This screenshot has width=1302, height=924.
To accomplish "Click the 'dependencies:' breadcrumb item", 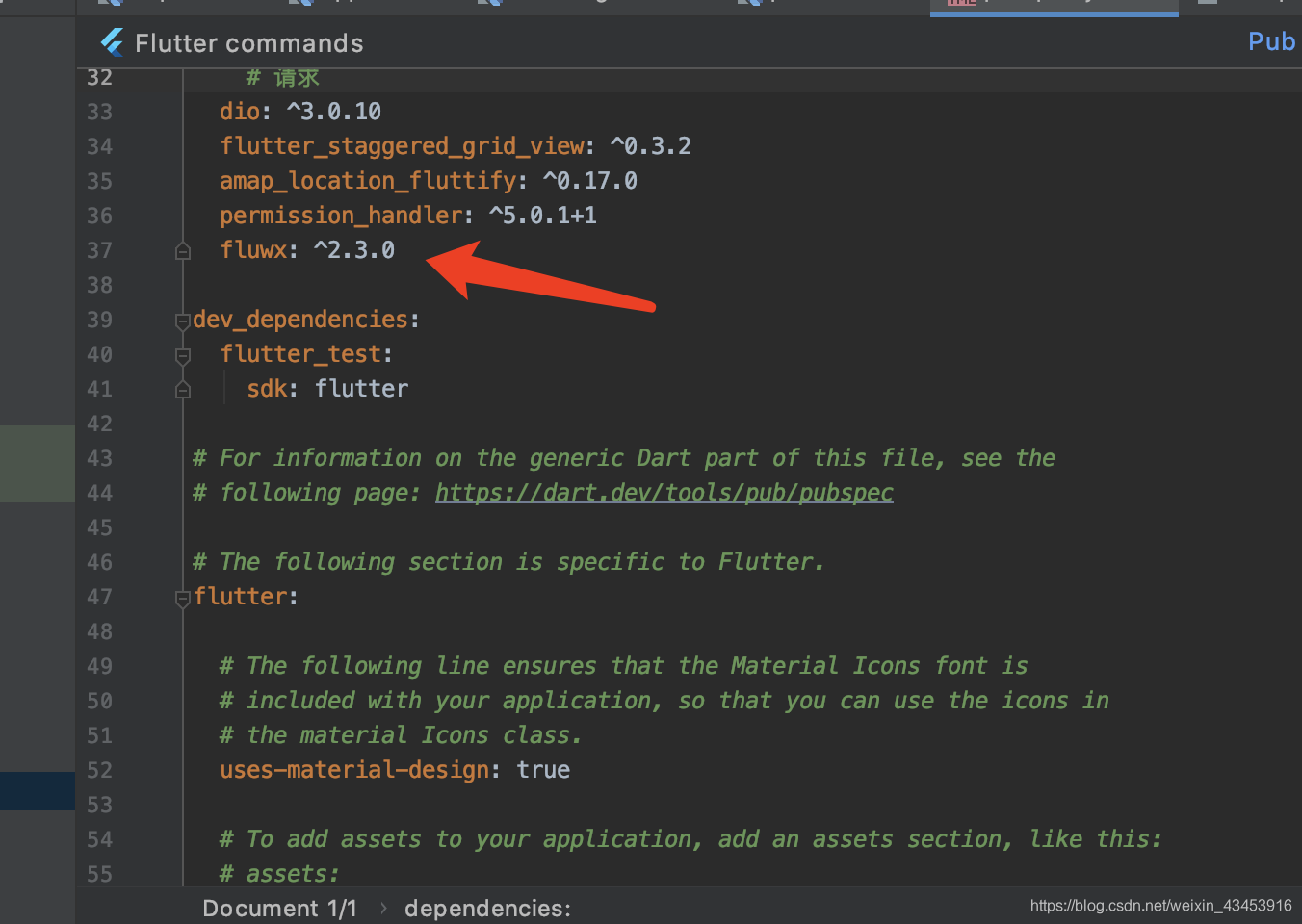I will coord(487,909).
